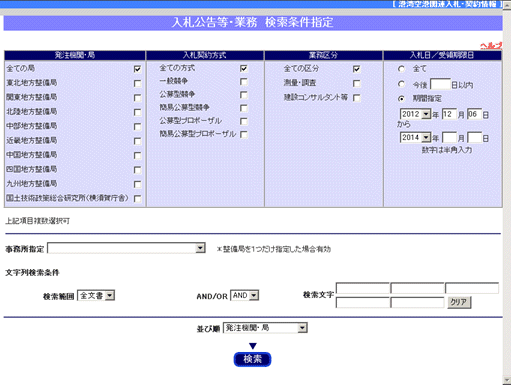Check the 建設コンサルタント等 checkbox
The width and height of the screenshot is (511, 385).
pos(357,98)
